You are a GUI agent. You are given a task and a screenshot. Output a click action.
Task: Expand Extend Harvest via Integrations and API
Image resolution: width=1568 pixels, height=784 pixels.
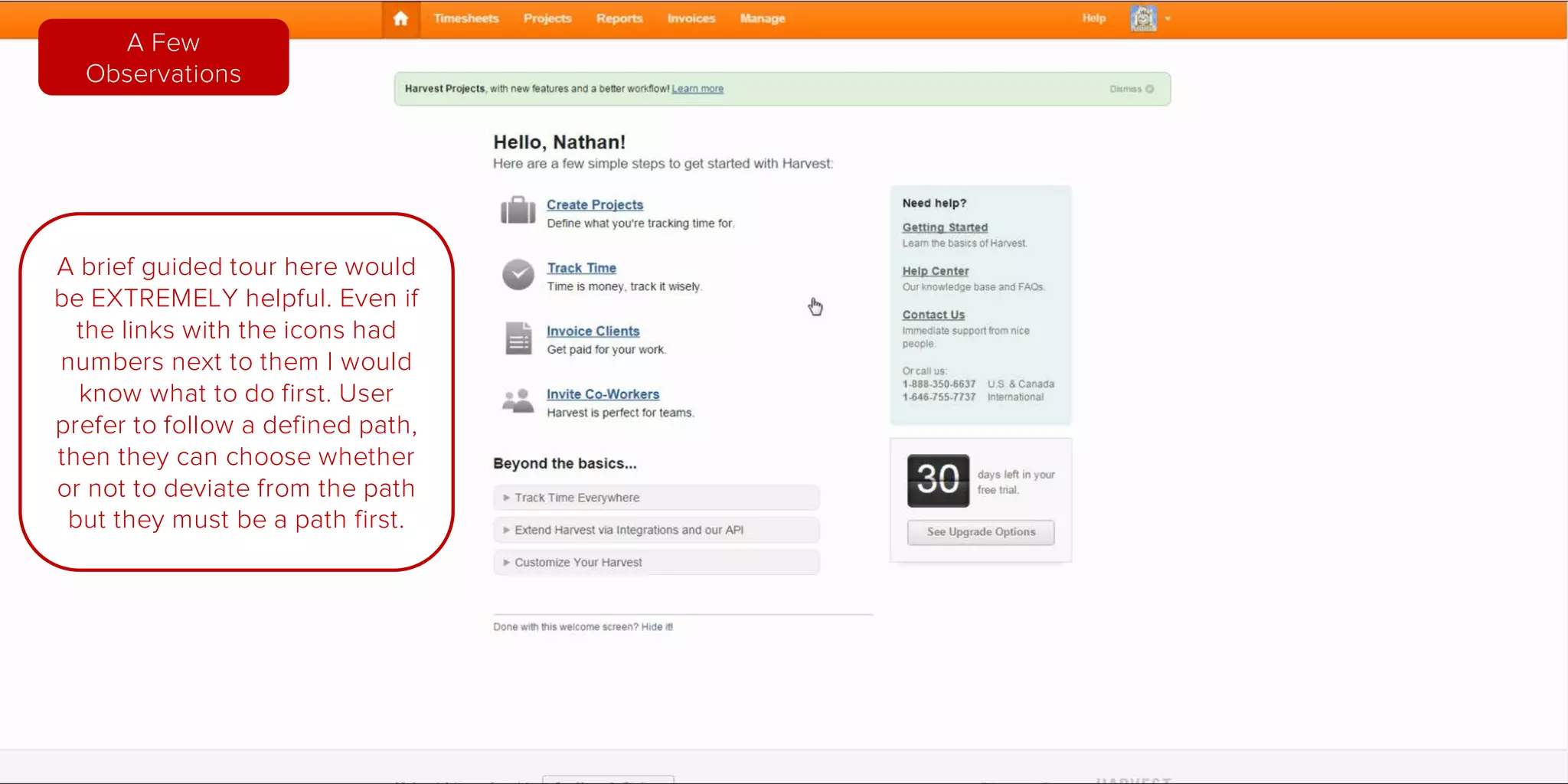point(656,530)
